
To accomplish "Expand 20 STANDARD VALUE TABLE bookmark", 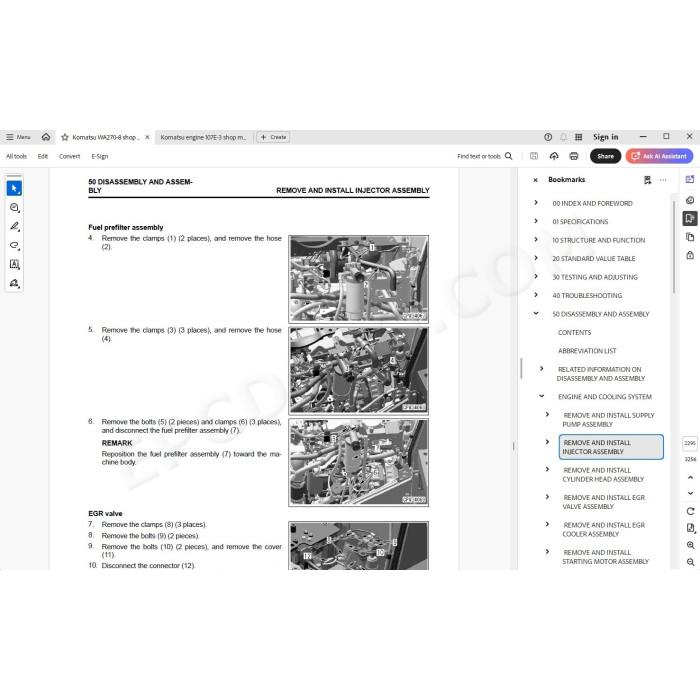I will [x=536, y=258].
